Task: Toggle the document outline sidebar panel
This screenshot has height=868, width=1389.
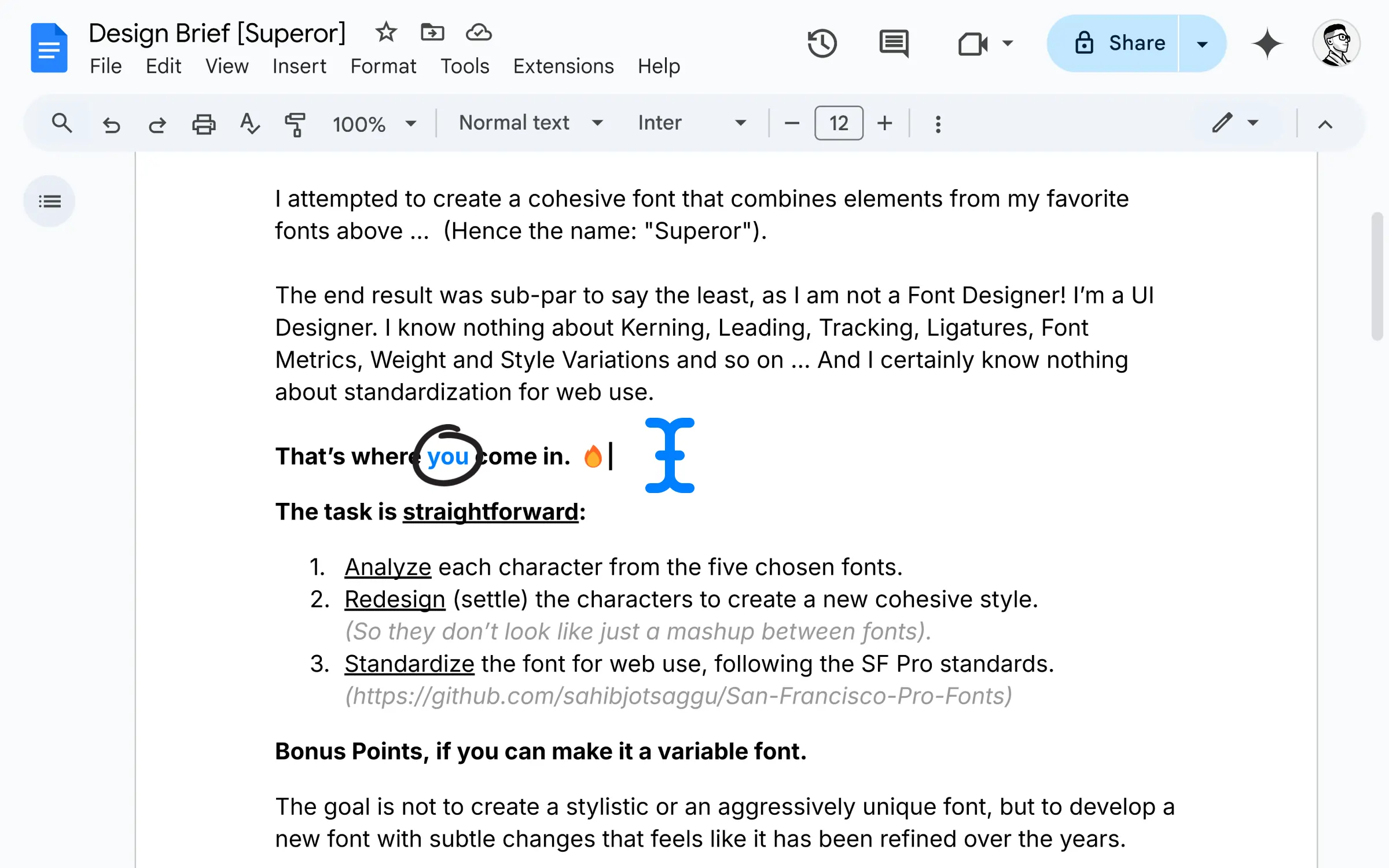Action: point(50,201)
